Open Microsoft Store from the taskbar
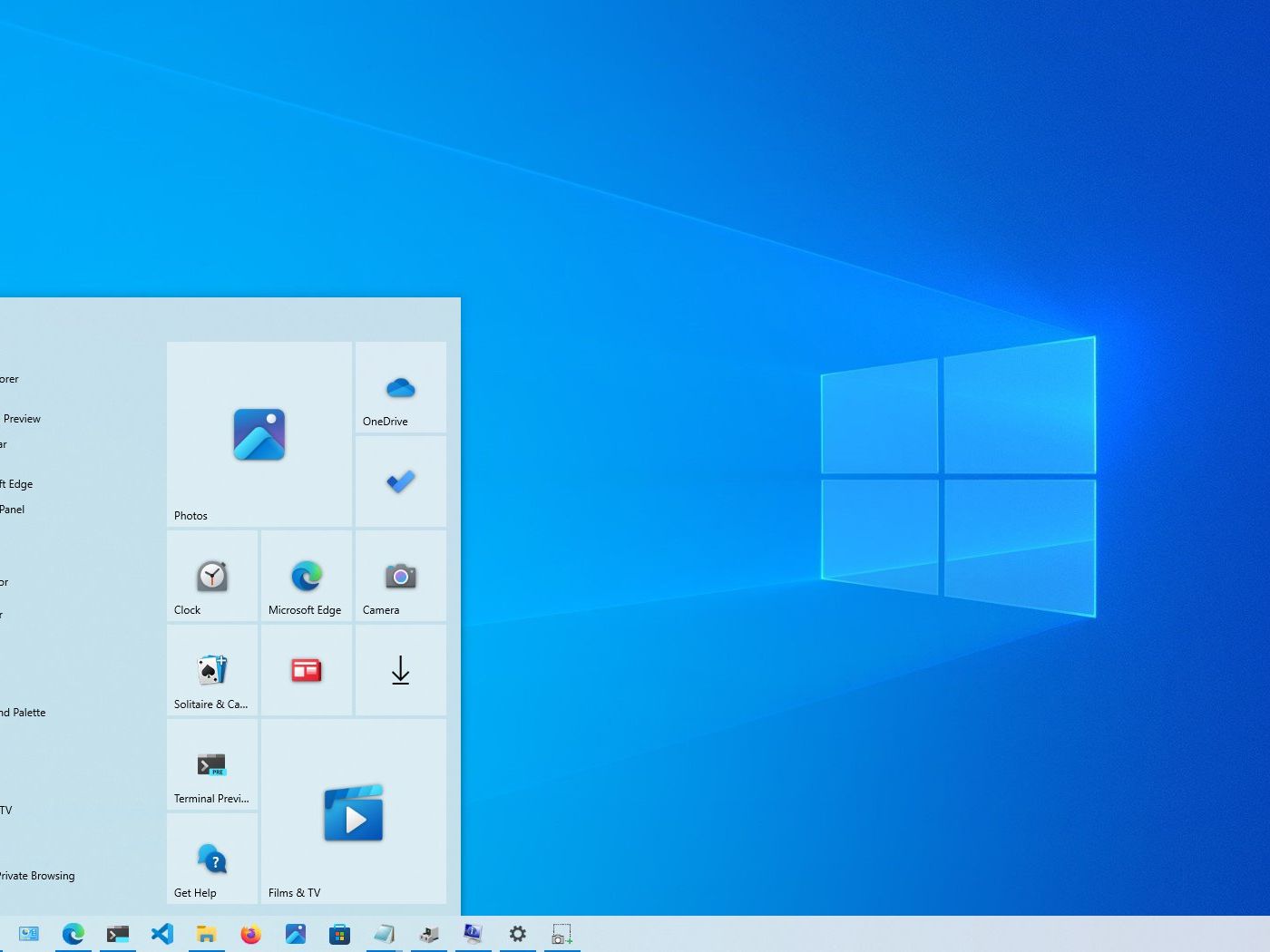The height and width of the screenshot is (952, 1270). coord(340,934)
